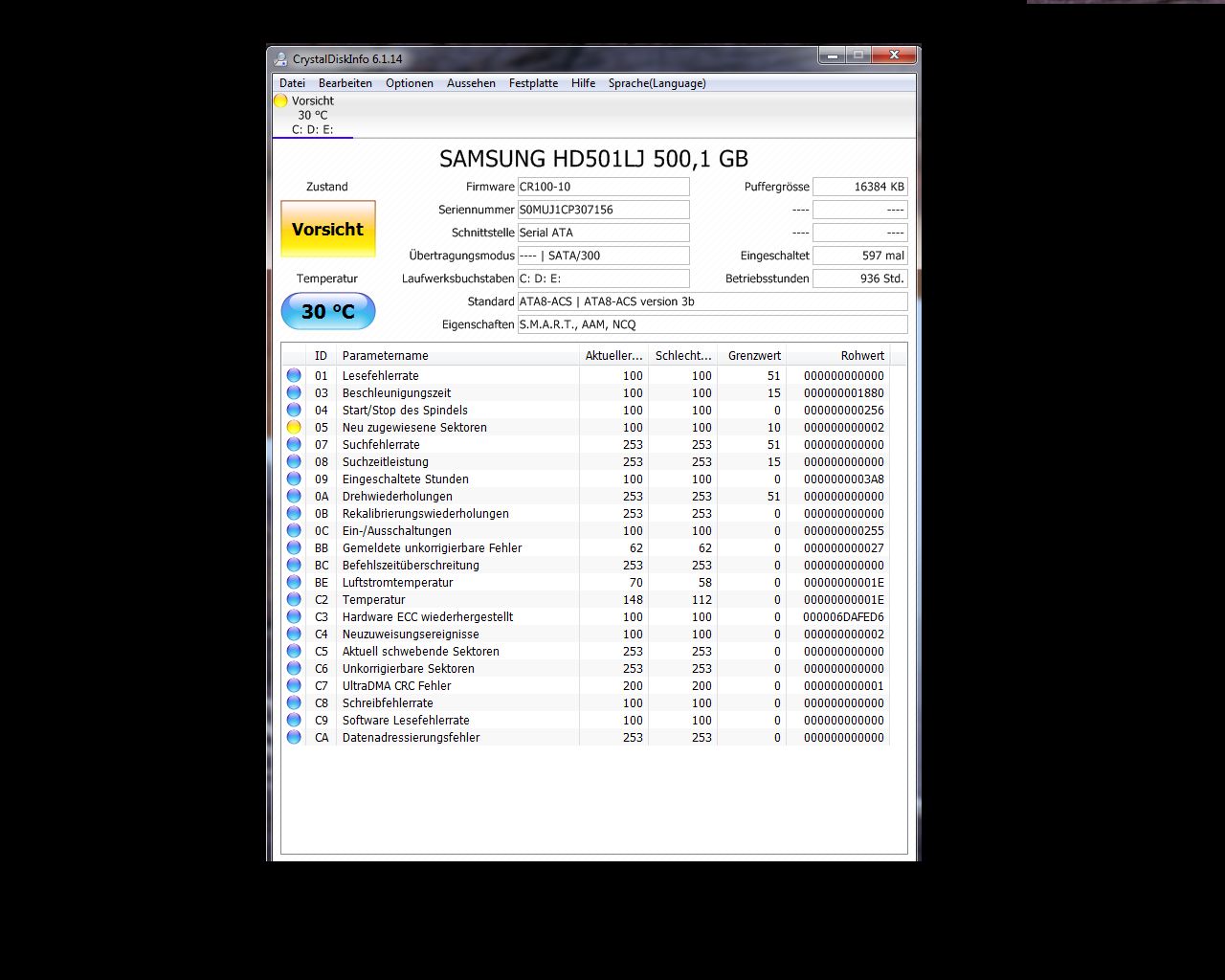Click the Seriennummer field S0MUJ1CP307156

pos(603,210)
